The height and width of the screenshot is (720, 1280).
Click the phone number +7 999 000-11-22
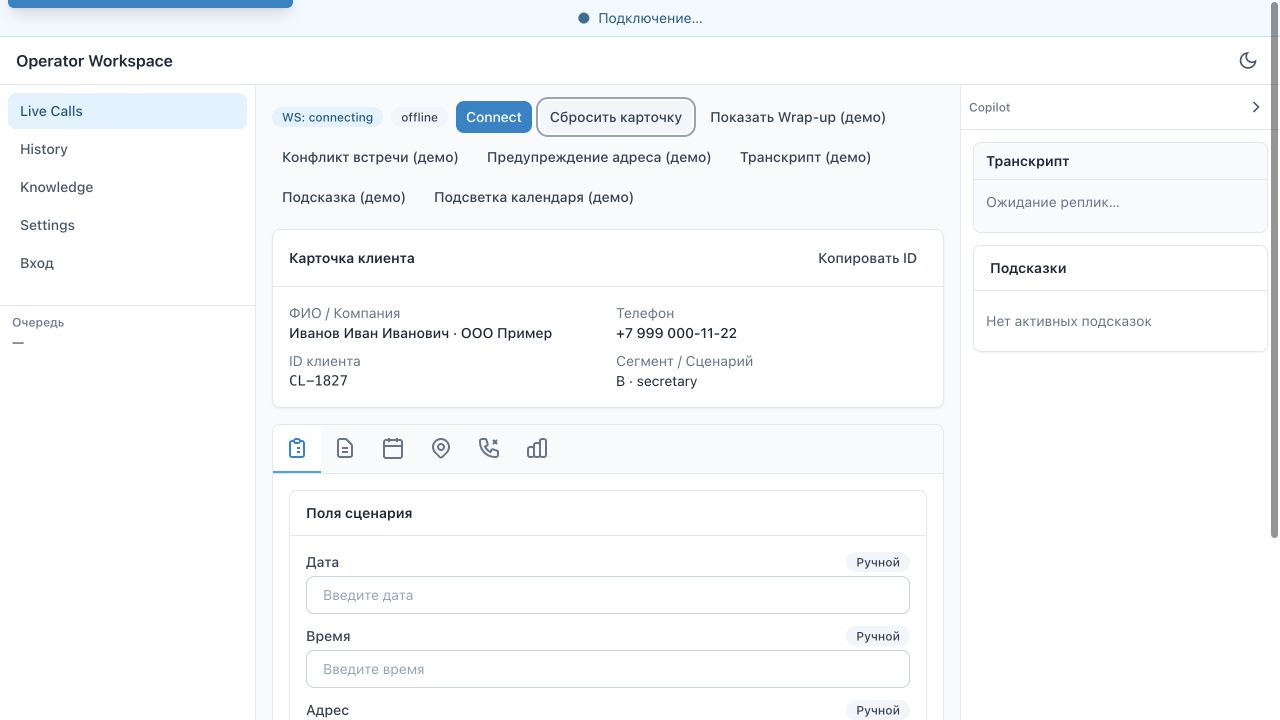676,333
